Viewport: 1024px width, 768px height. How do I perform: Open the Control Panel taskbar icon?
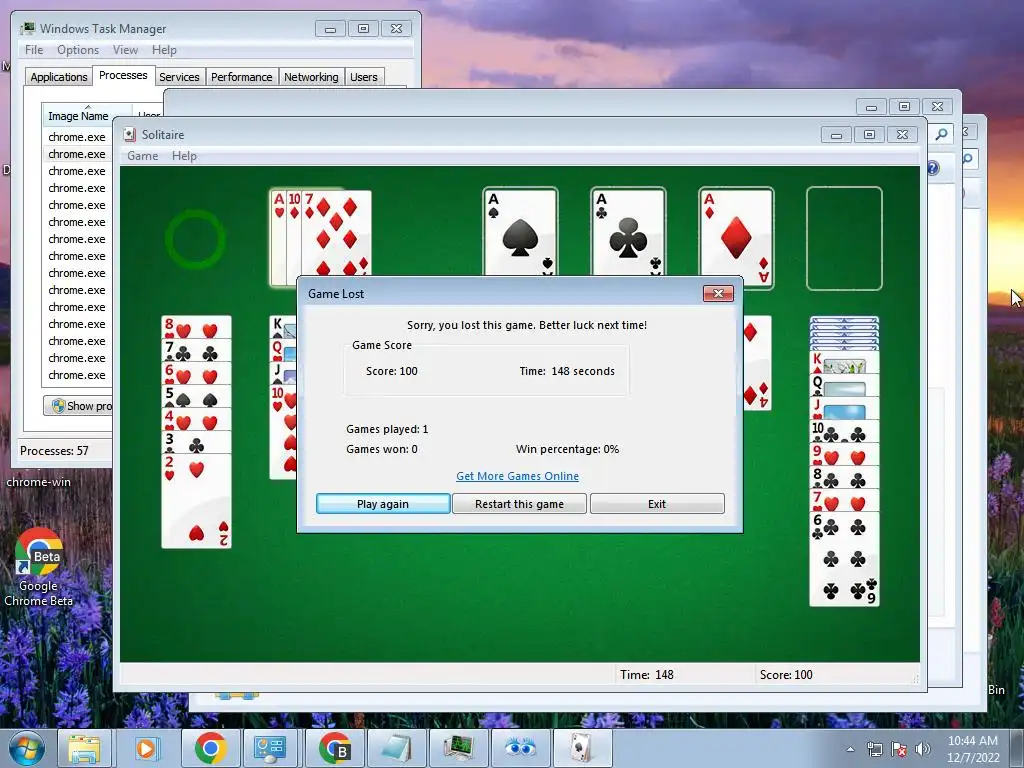(270, 748)
